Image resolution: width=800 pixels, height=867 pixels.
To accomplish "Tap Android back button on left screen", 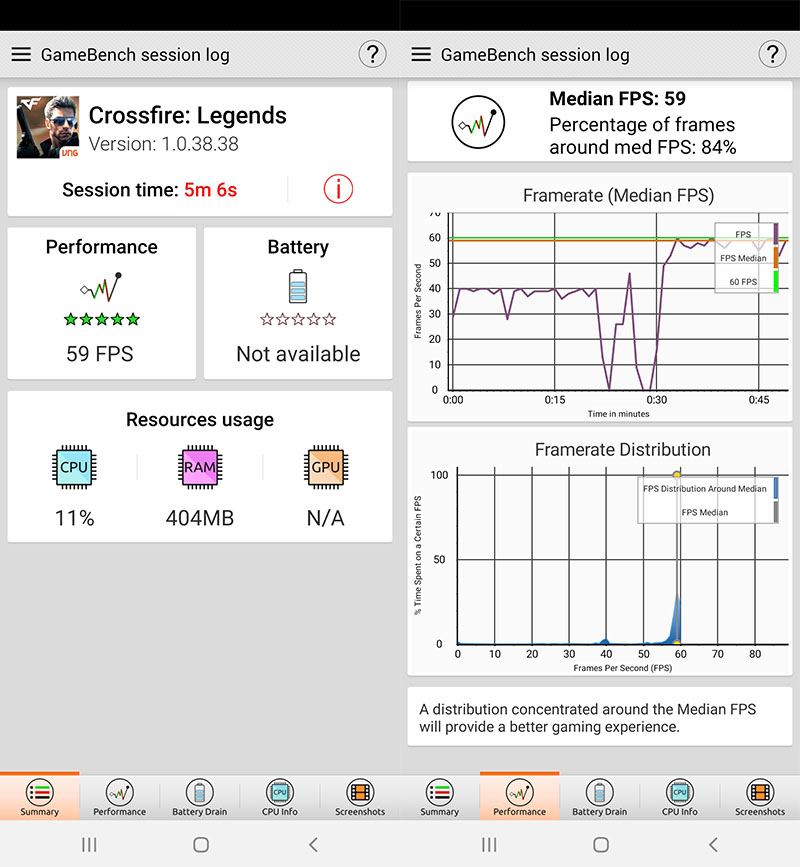I will pyautogui.click(x=313, y=844).
